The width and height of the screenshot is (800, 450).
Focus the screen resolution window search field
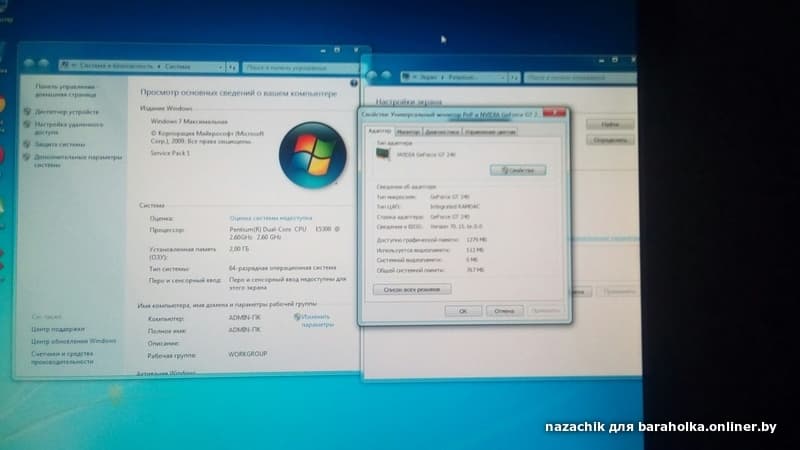coord(581,78)
